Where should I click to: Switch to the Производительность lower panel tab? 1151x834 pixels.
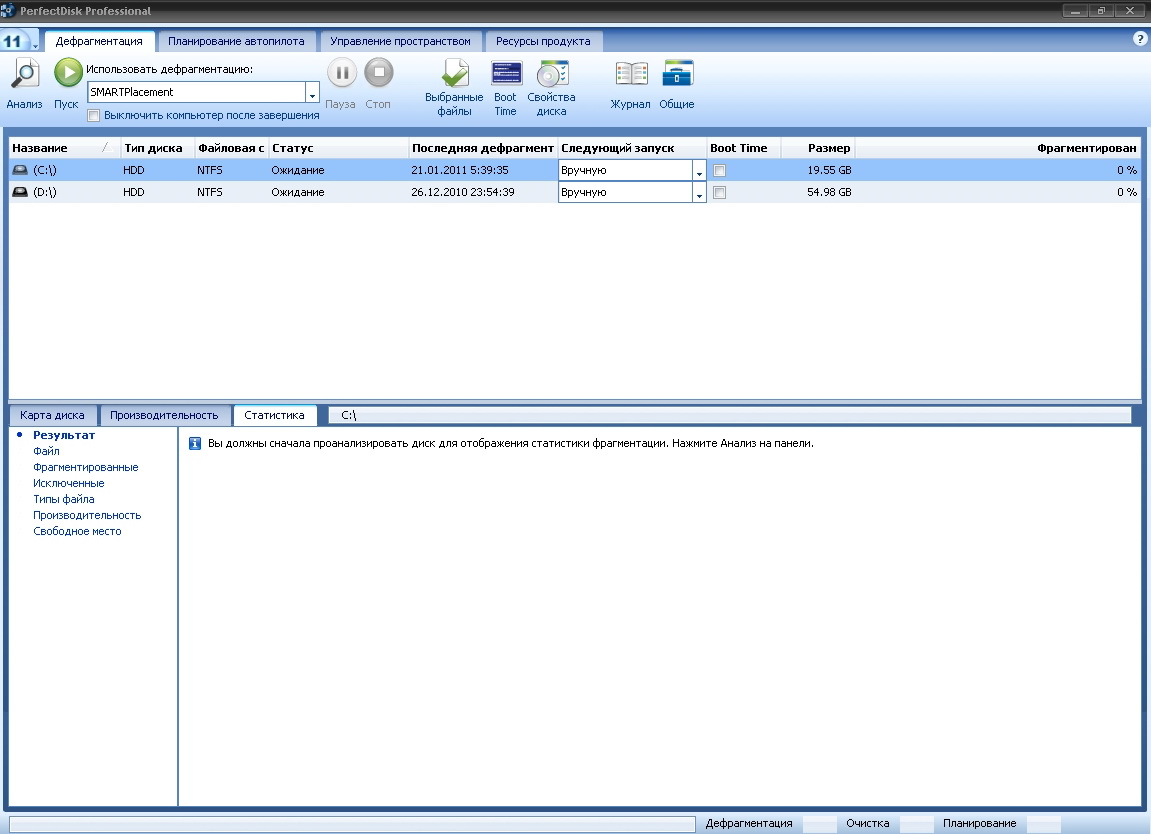point(164,415)
